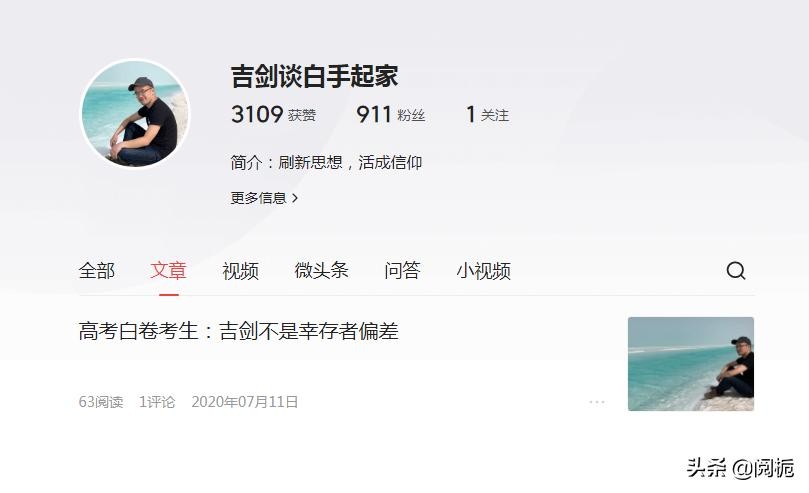Click the profile name 吉剑谈白手起家

pyautogui.click(x=314, y=76)
